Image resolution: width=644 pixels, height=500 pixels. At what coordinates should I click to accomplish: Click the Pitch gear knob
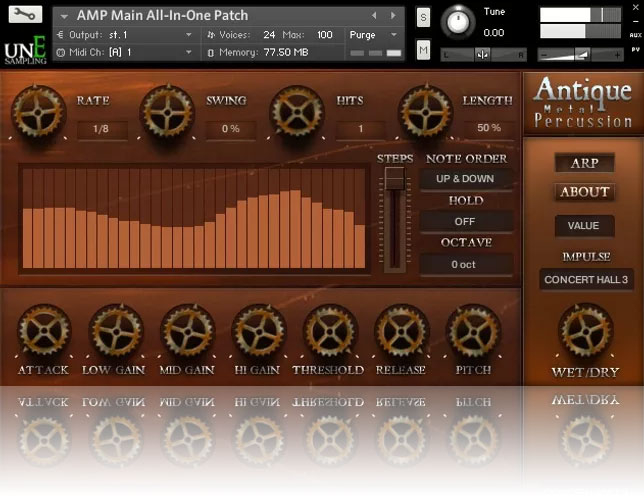(x=473, y=330)
